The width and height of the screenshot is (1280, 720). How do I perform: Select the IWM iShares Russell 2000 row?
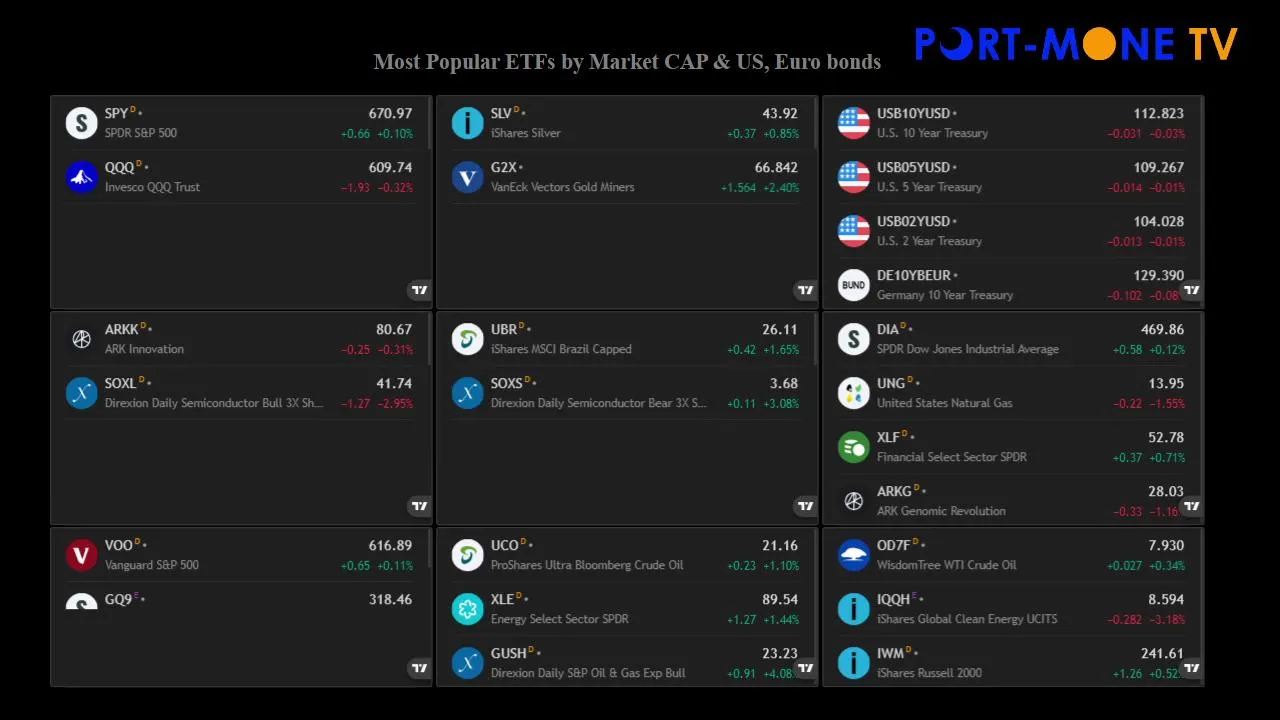[x=1010, y=663]
